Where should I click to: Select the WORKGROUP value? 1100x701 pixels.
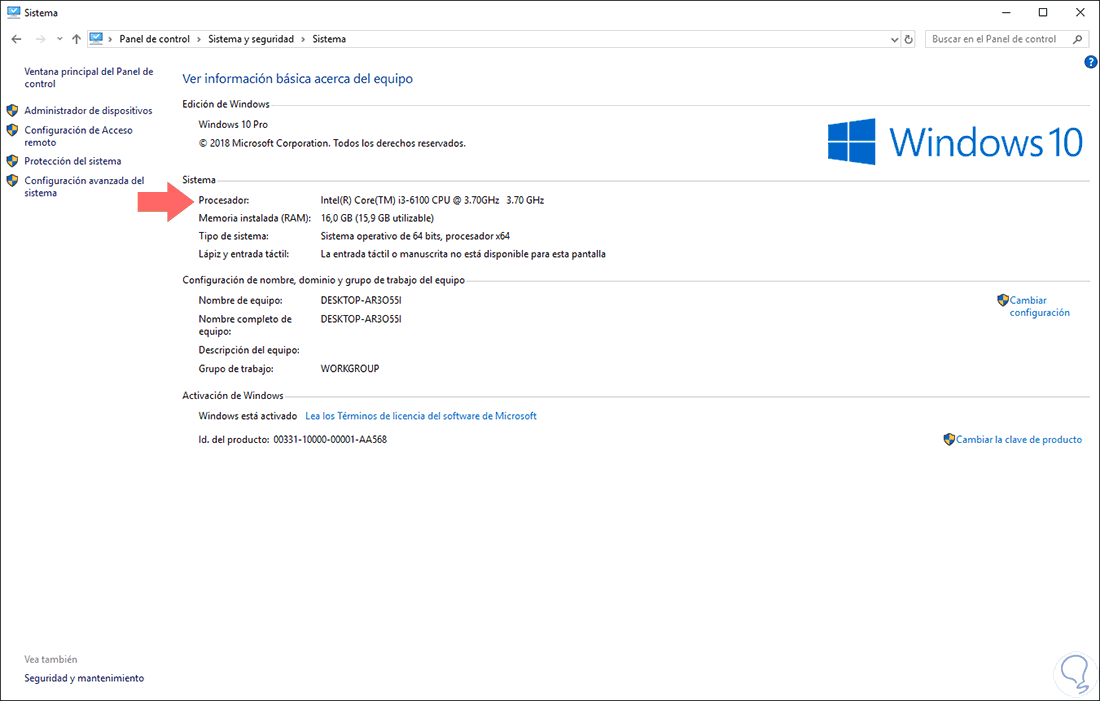(349, 368)
